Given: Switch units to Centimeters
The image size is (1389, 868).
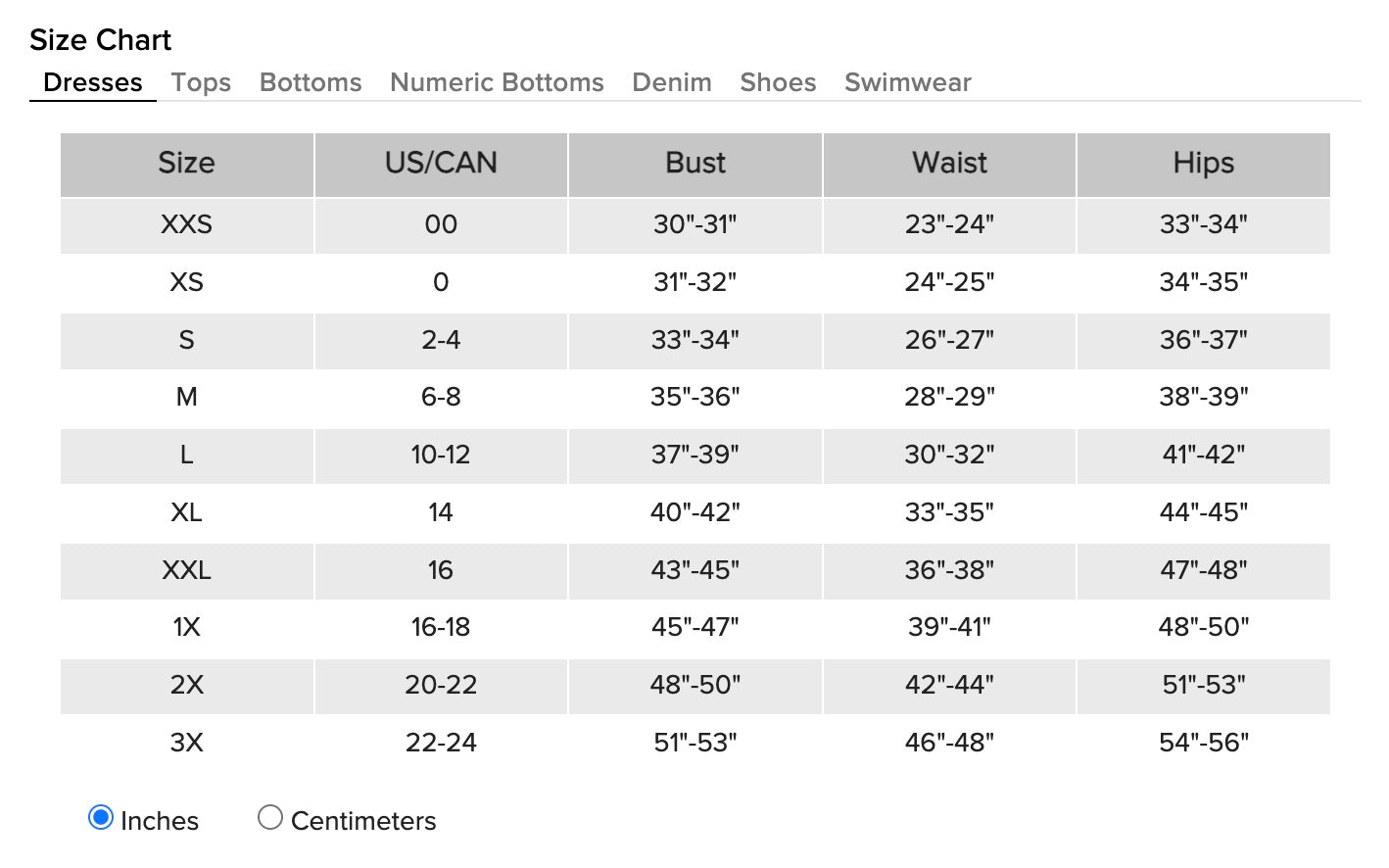Looking at the screenshot, I should click(270, 817).
